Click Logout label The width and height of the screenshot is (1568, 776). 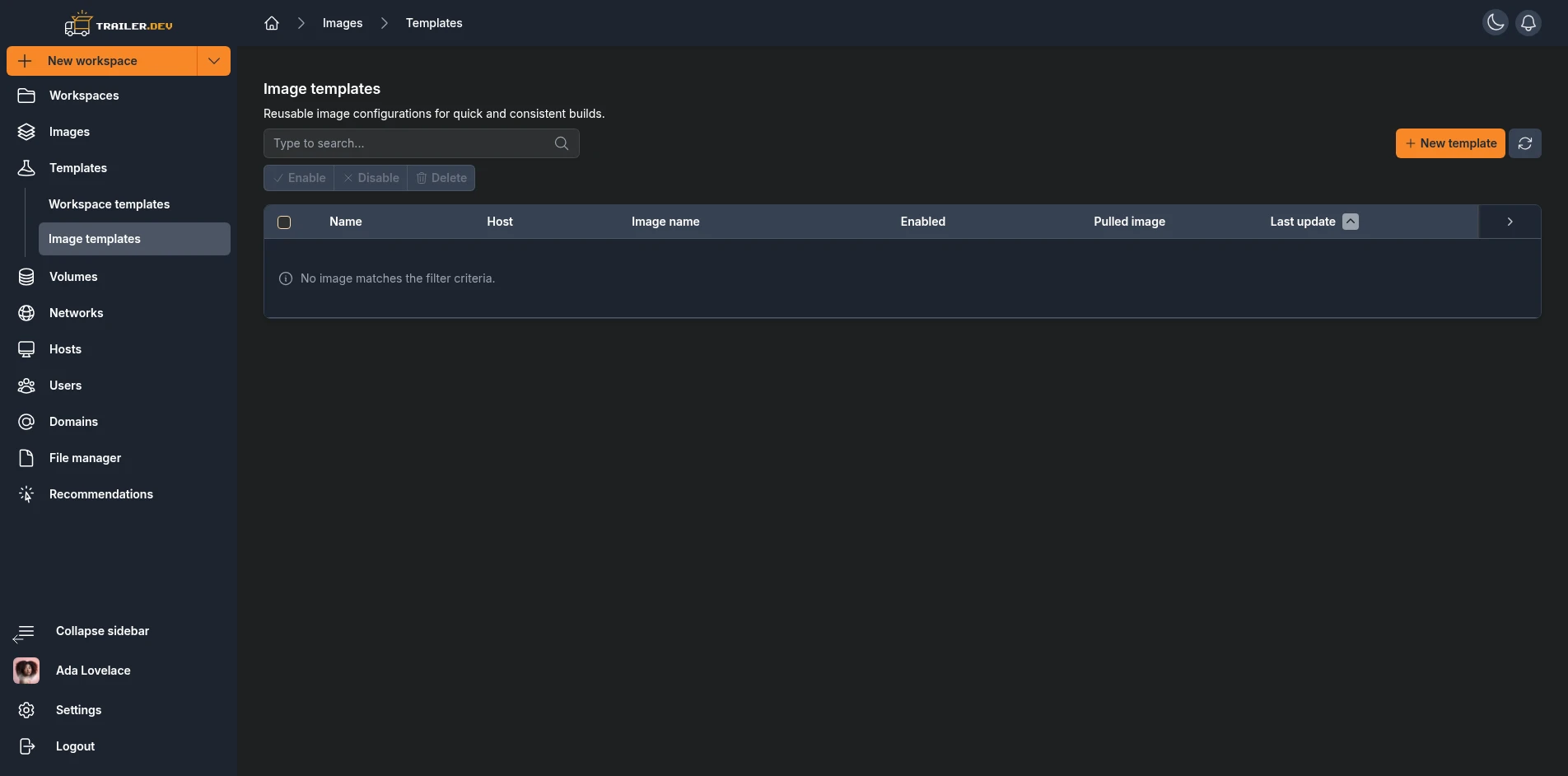(75, 746)
